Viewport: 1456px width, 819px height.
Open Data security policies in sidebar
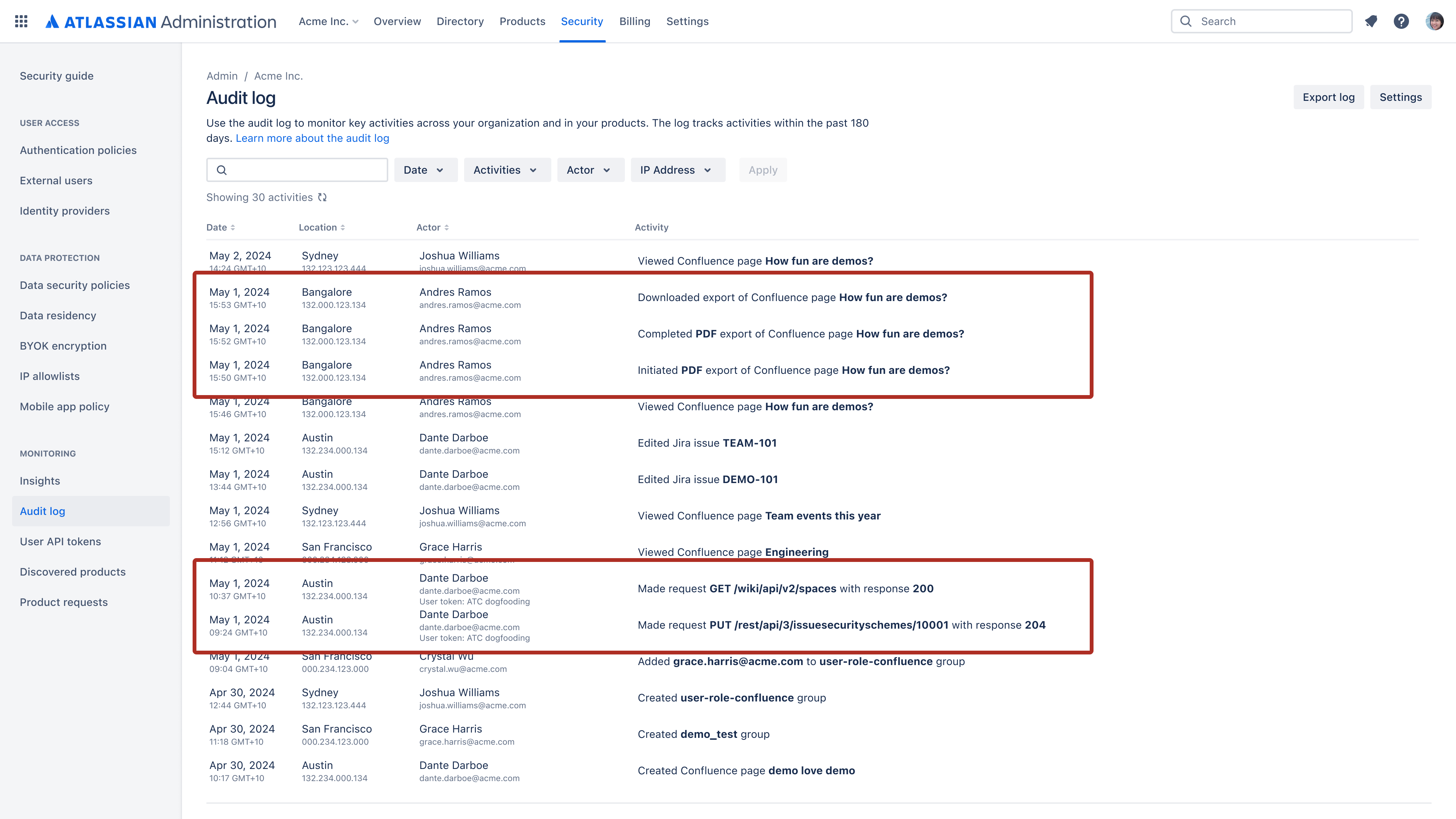pyautogui.click(x=75, y=286)
